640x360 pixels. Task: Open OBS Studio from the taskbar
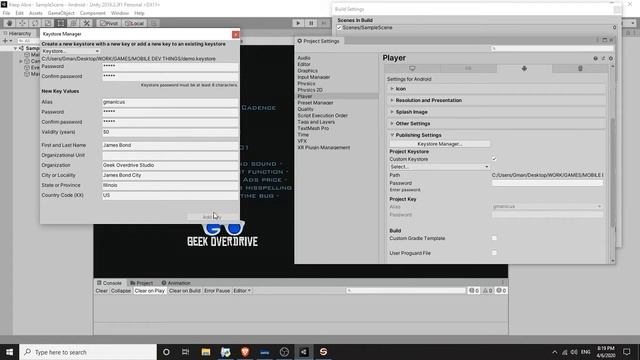point(284,352)
